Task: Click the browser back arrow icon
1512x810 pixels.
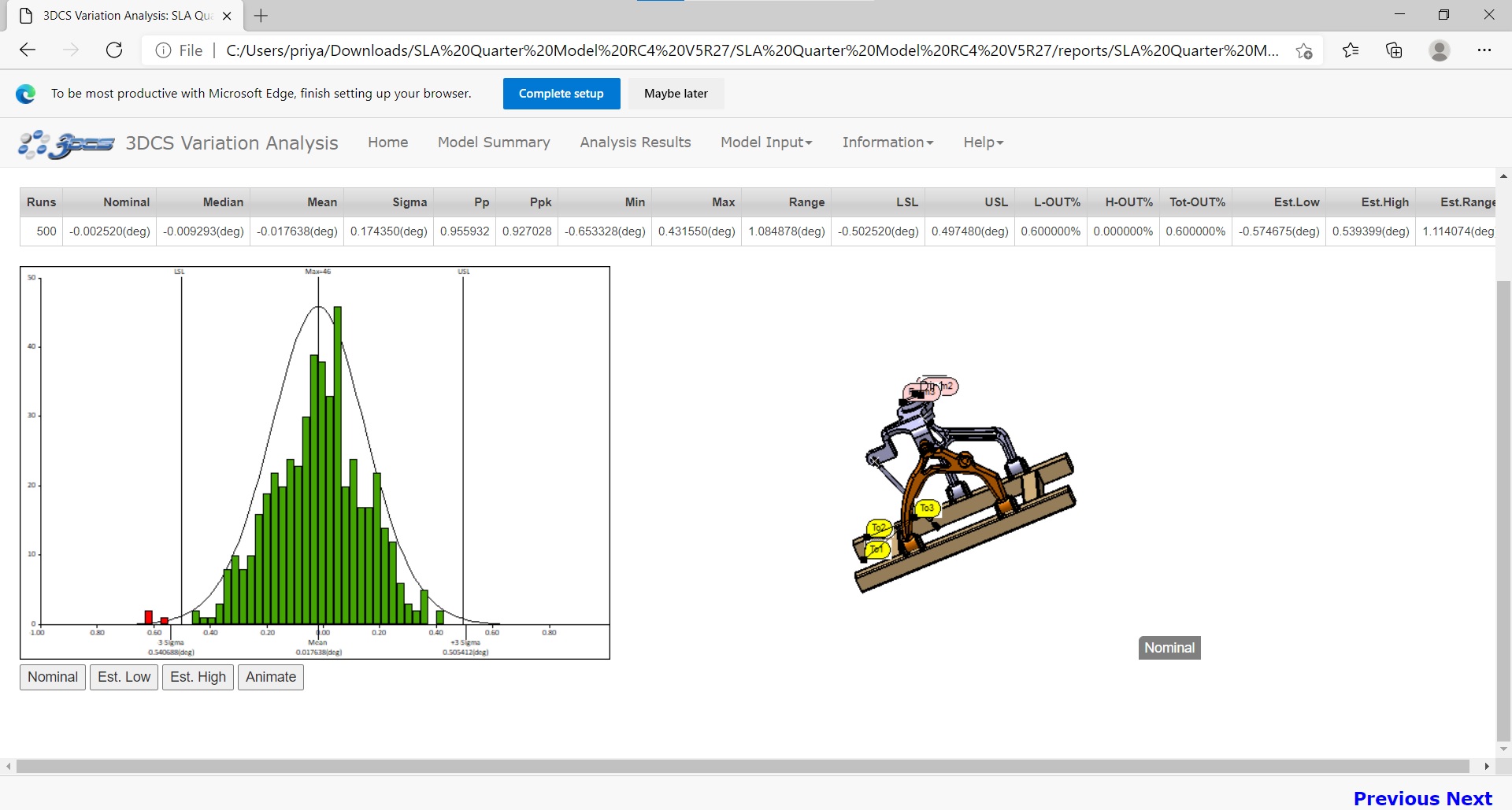Action: click(28, 50)
